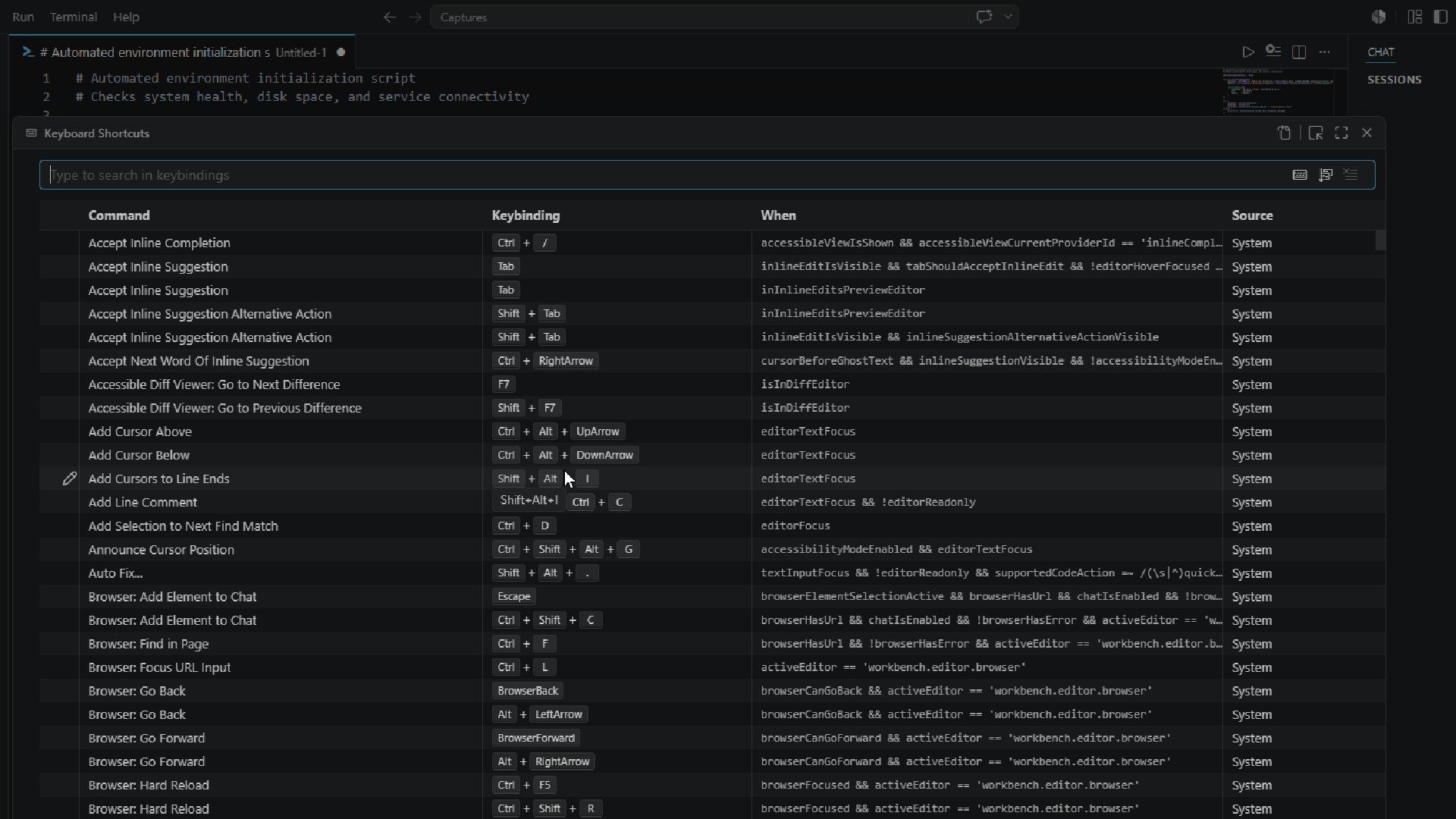Switch to the Untitled-1 editor tab
The image size is (1456, 819).
tap(183, 52)
